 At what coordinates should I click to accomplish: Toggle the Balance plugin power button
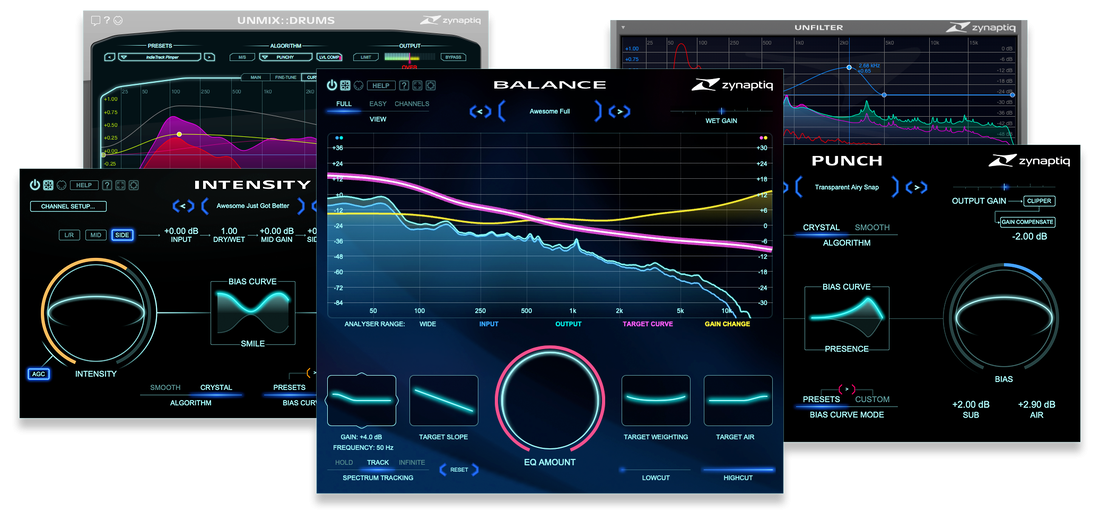tap(332, 85)
